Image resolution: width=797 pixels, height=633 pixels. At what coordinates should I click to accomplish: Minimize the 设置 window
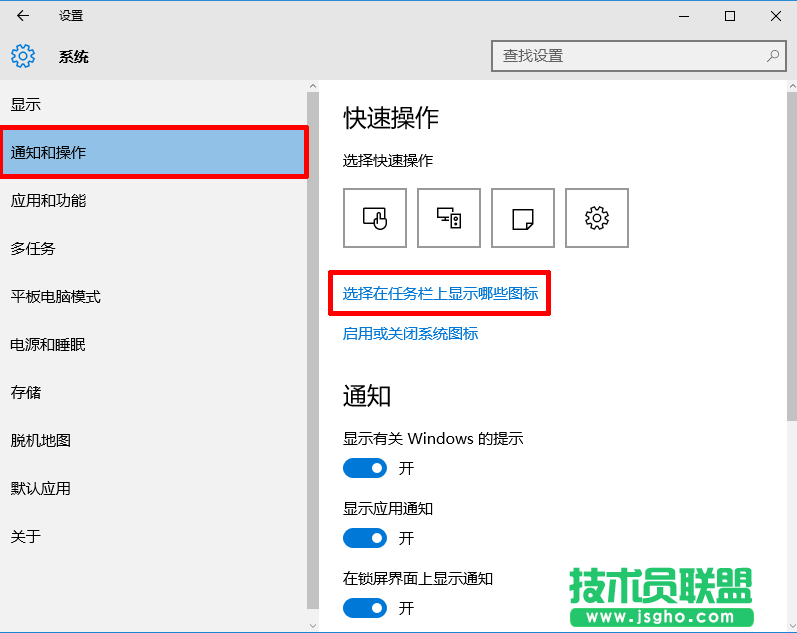point(684,16)
